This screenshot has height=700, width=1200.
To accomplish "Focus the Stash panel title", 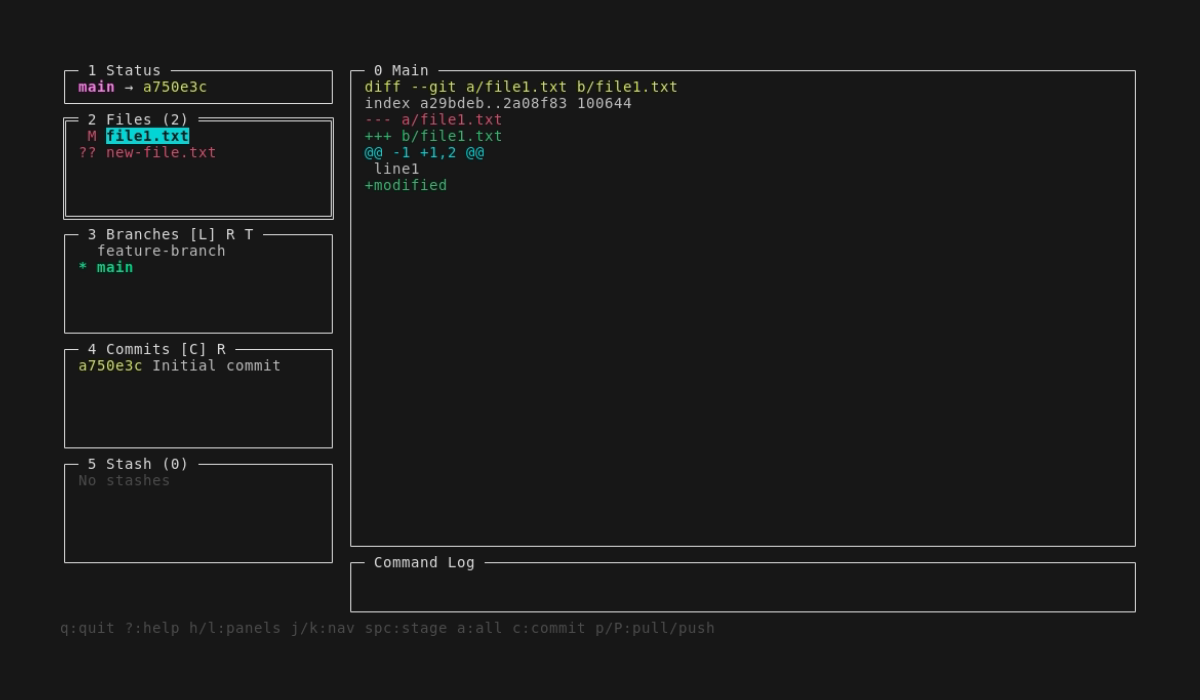I will tap(137, 465).
